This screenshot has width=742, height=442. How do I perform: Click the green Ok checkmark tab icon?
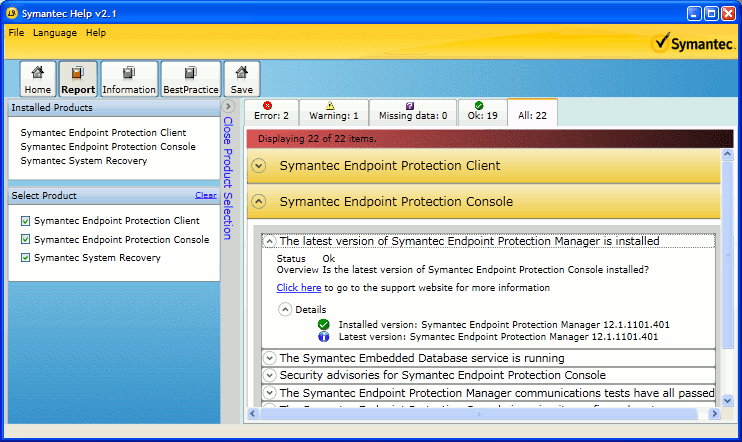point(479,106)
